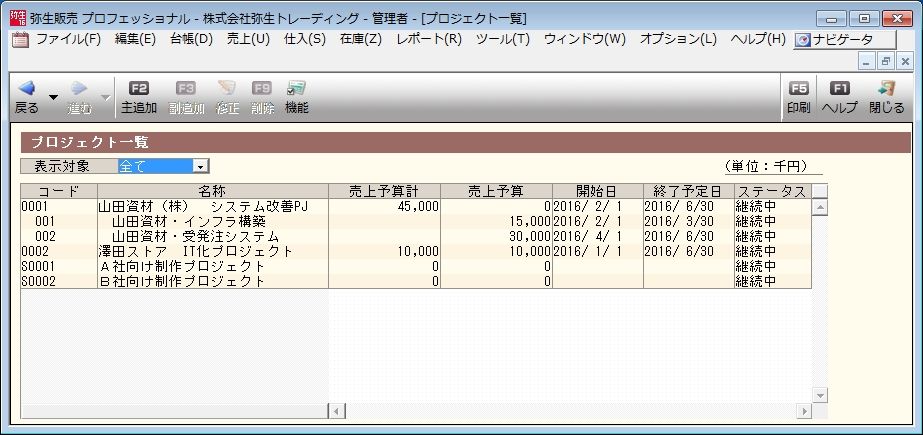Click code cell S0001

pos(59,267)
